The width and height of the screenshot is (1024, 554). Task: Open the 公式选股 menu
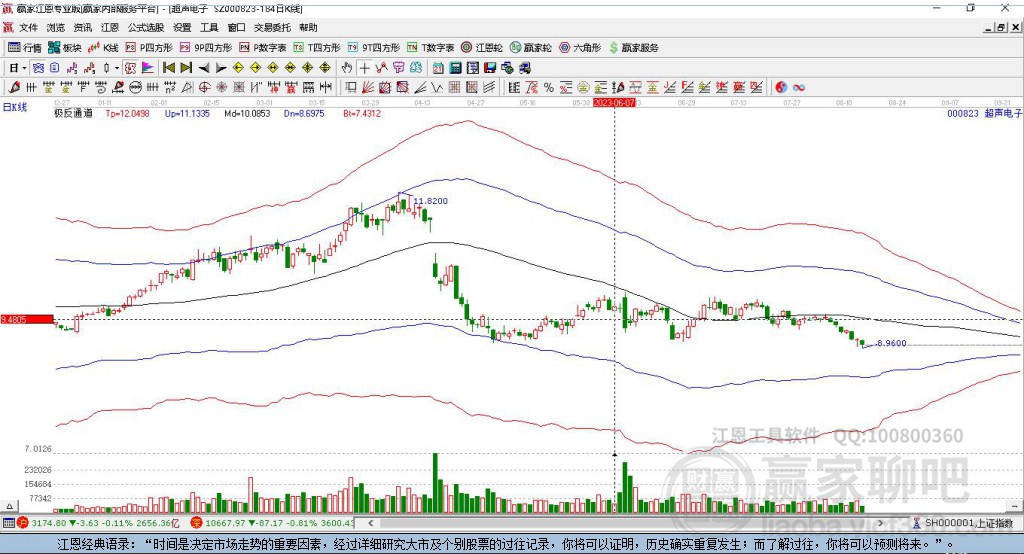coord(146,27)
